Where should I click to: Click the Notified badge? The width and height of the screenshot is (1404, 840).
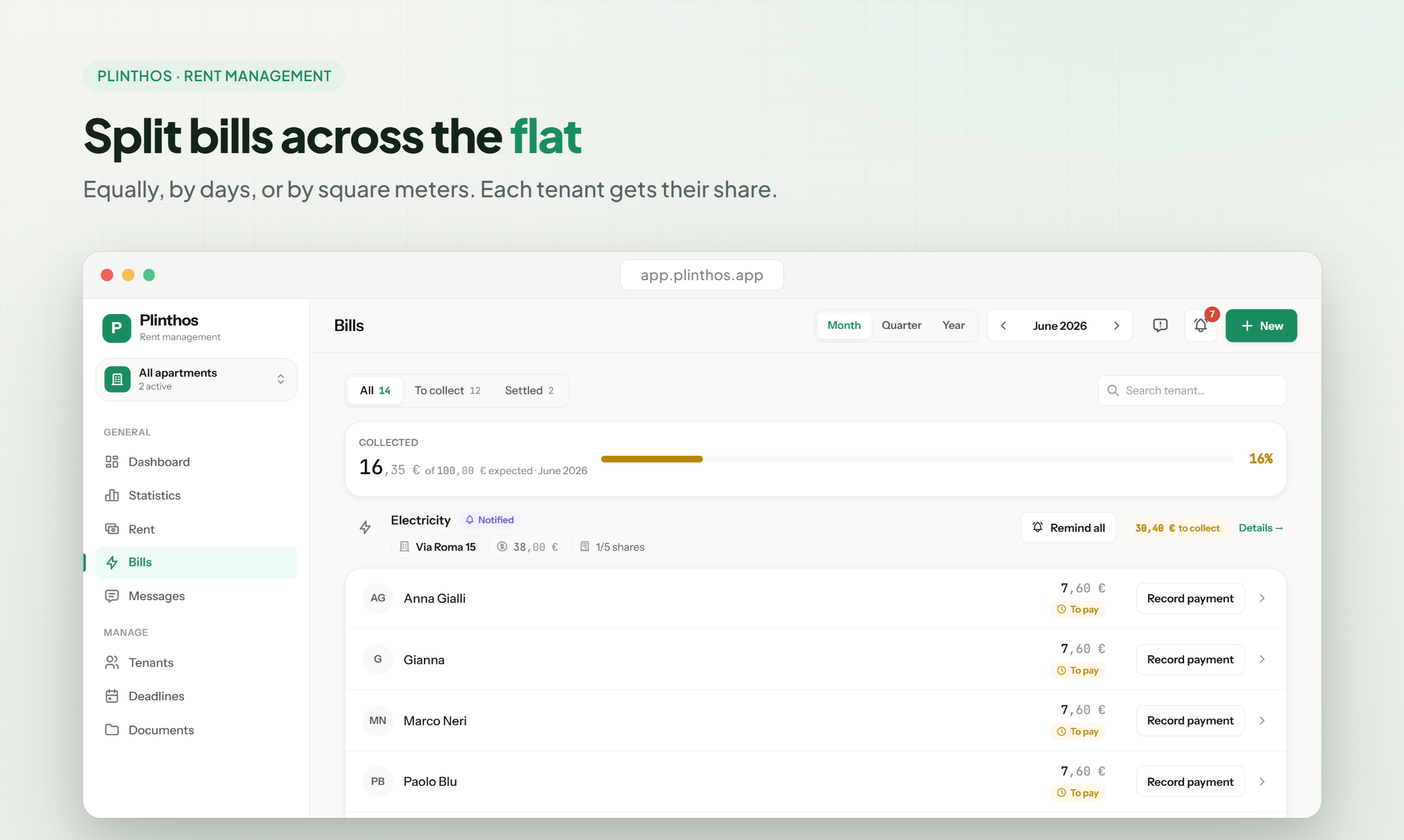[489, 519]
